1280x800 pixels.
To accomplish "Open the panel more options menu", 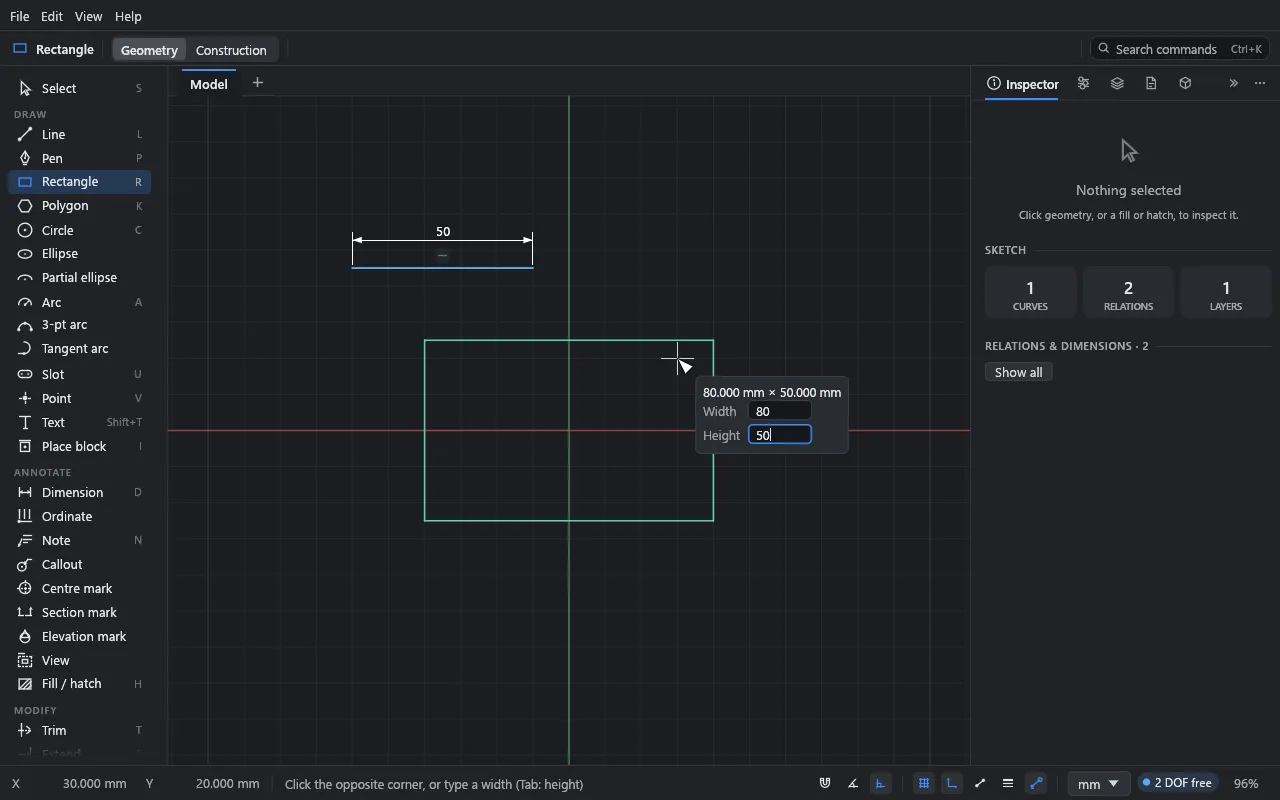I will tap(1260, 84).
